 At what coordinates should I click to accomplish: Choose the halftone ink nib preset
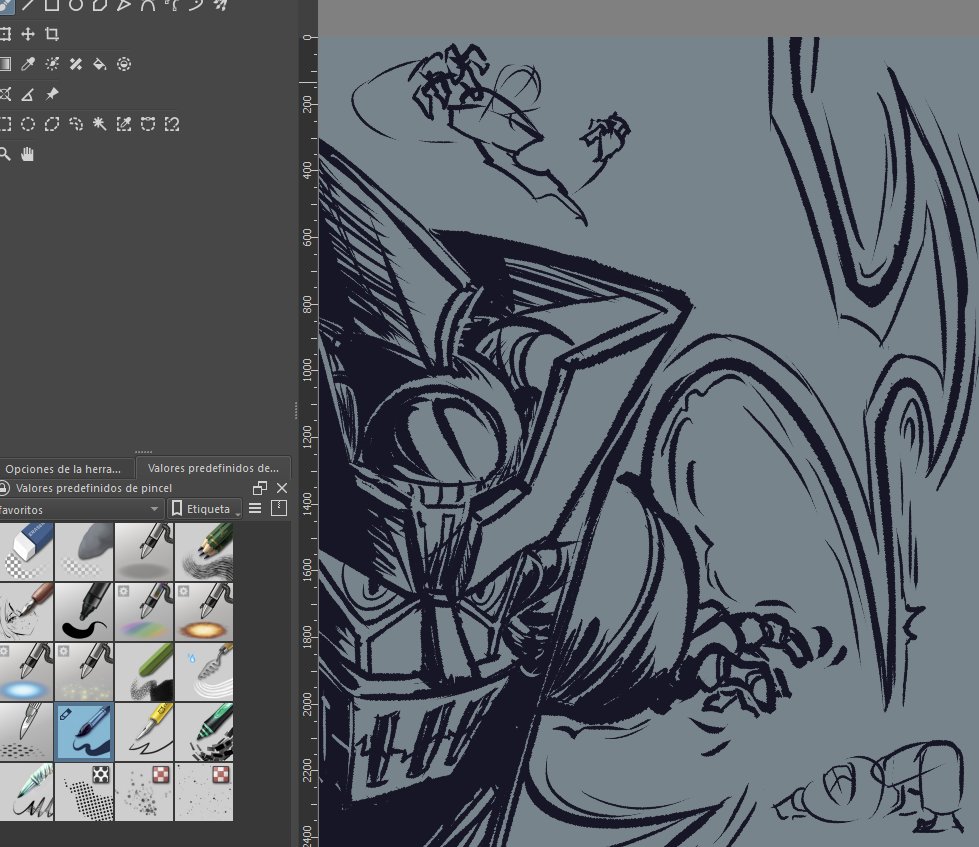pyautogui.click(x=26, y=732)
